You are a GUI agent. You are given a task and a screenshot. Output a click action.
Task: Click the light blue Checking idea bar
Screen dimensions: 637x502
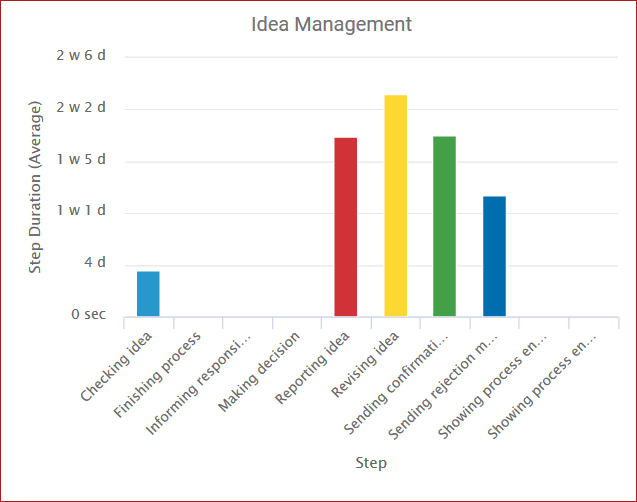pyautogui.click(x=148, y=293)
